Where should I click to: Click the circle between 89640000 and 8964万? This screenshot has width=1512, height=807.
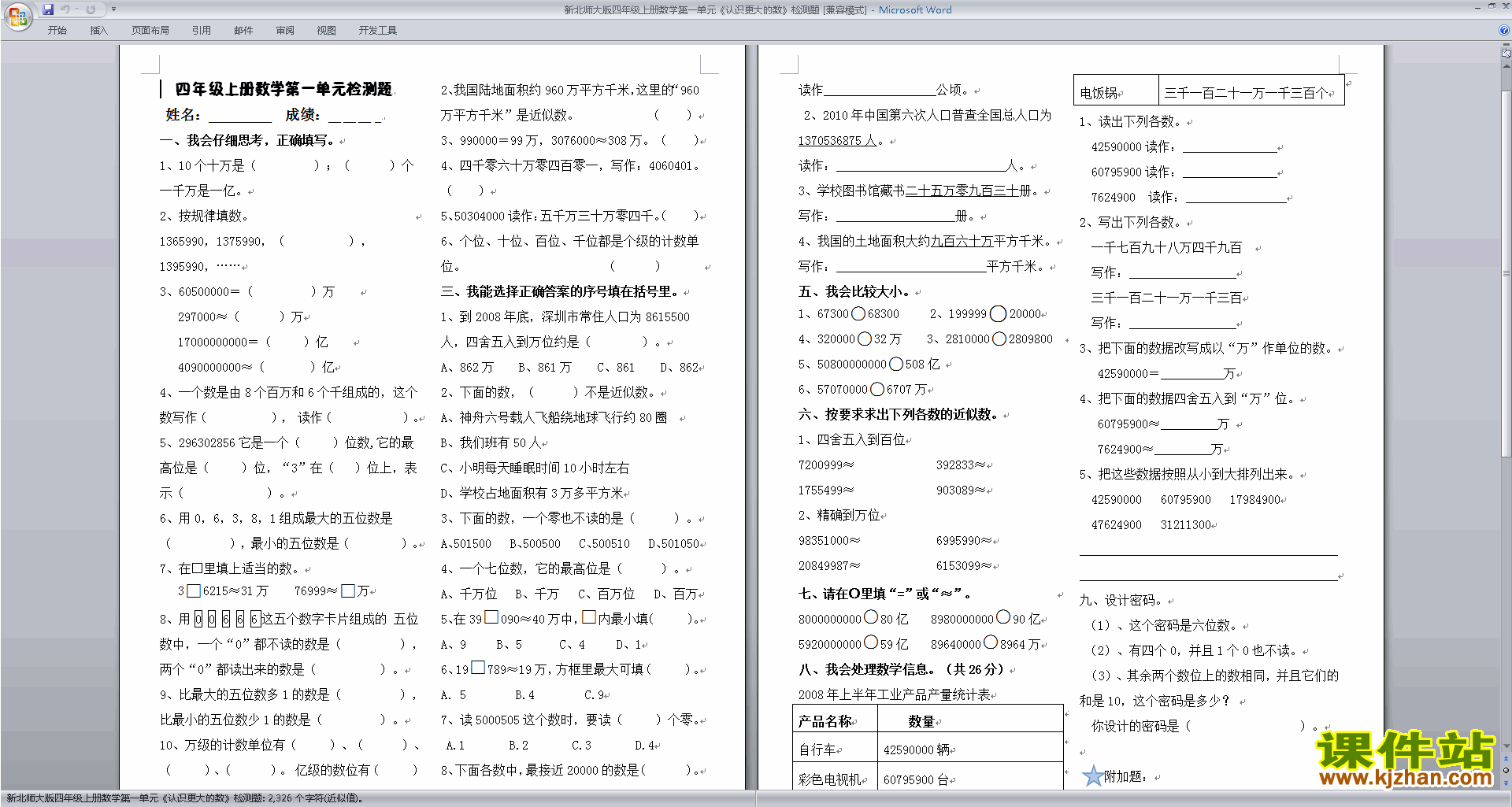pyautogui.click(x=991, y=642)
